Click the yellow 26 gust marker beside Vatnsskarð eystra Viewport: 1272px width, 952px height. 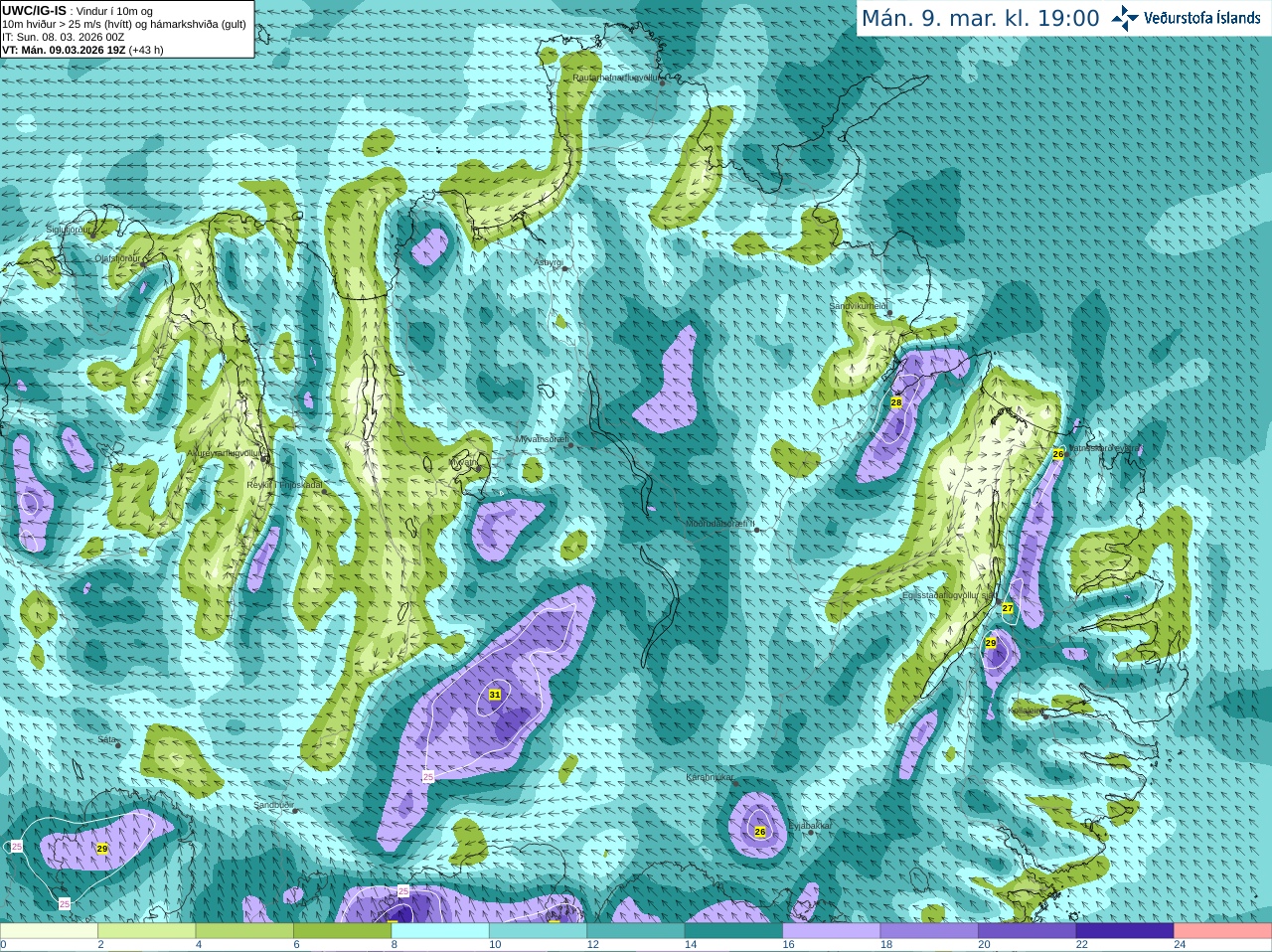pos(1058,454)
